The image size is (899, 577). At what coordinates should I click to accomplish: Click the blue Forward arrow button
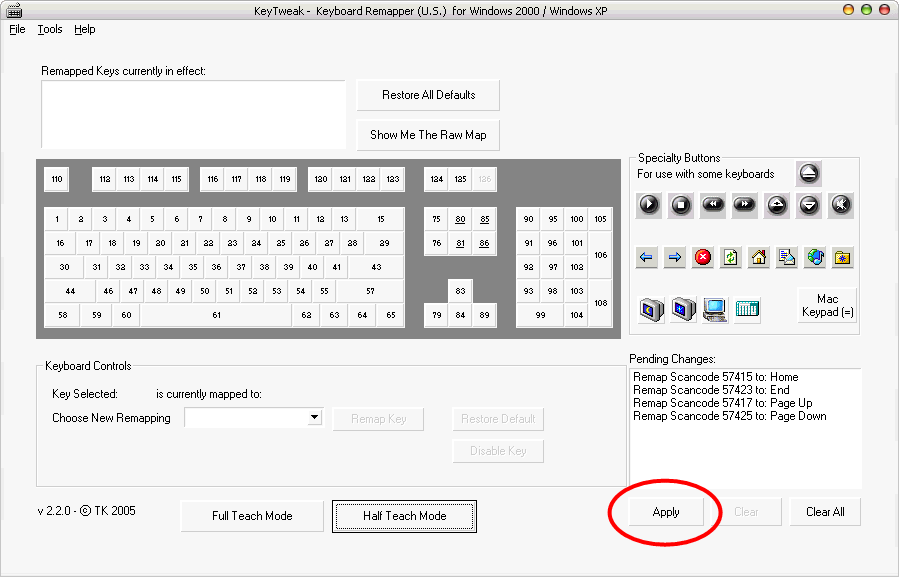pyautogui.click(x=675, y=257)
